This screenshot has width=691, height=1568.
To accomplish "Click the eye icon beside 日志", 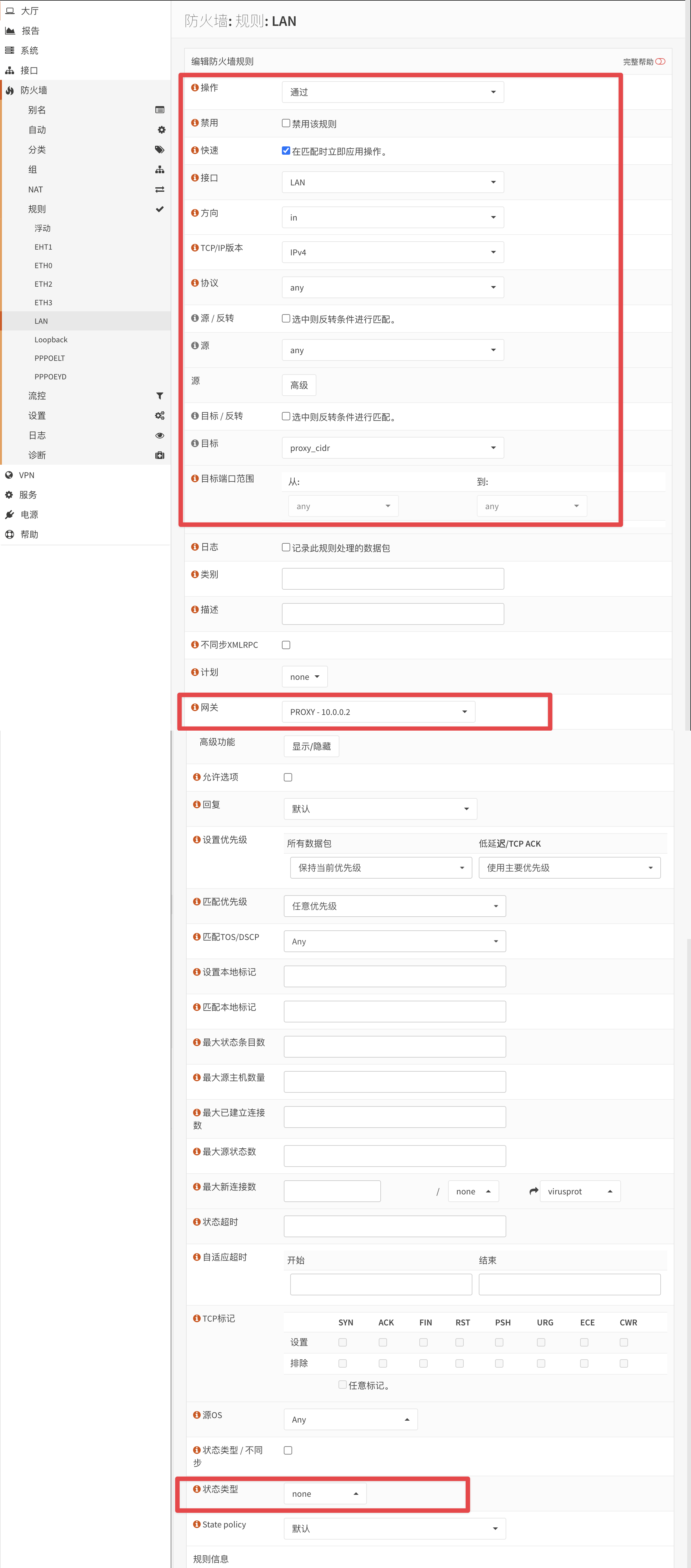I will tap(159, 435).
